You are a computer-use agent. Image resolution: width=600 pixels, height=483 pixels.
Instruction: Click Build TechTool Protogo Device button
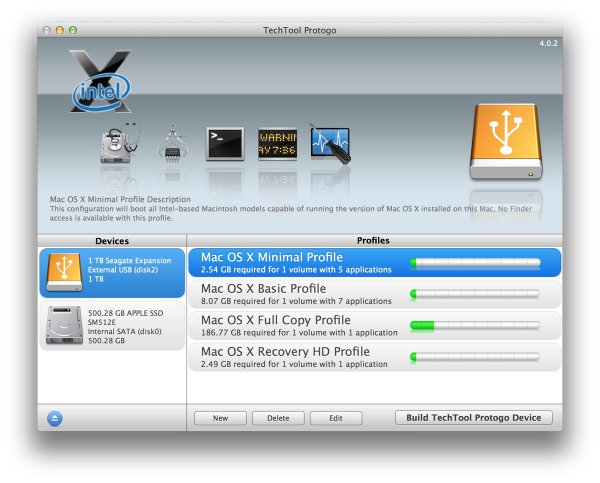474,418
